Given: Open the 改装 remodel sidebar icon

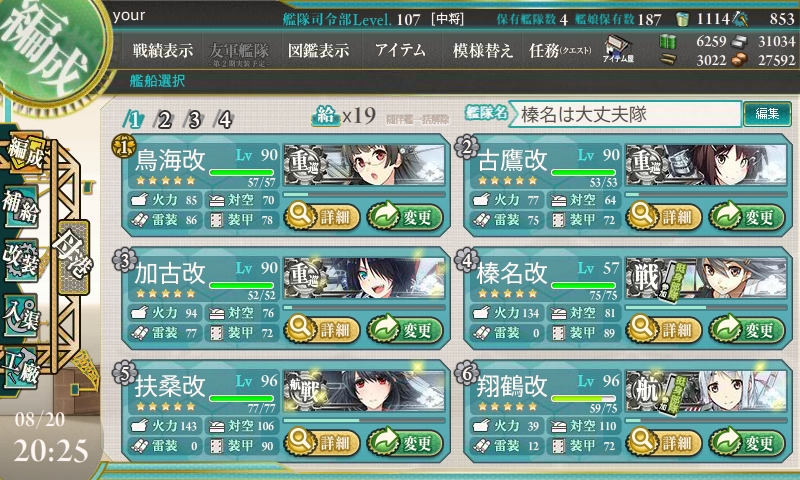Looking at the screenshot, I should click(21, 260).
